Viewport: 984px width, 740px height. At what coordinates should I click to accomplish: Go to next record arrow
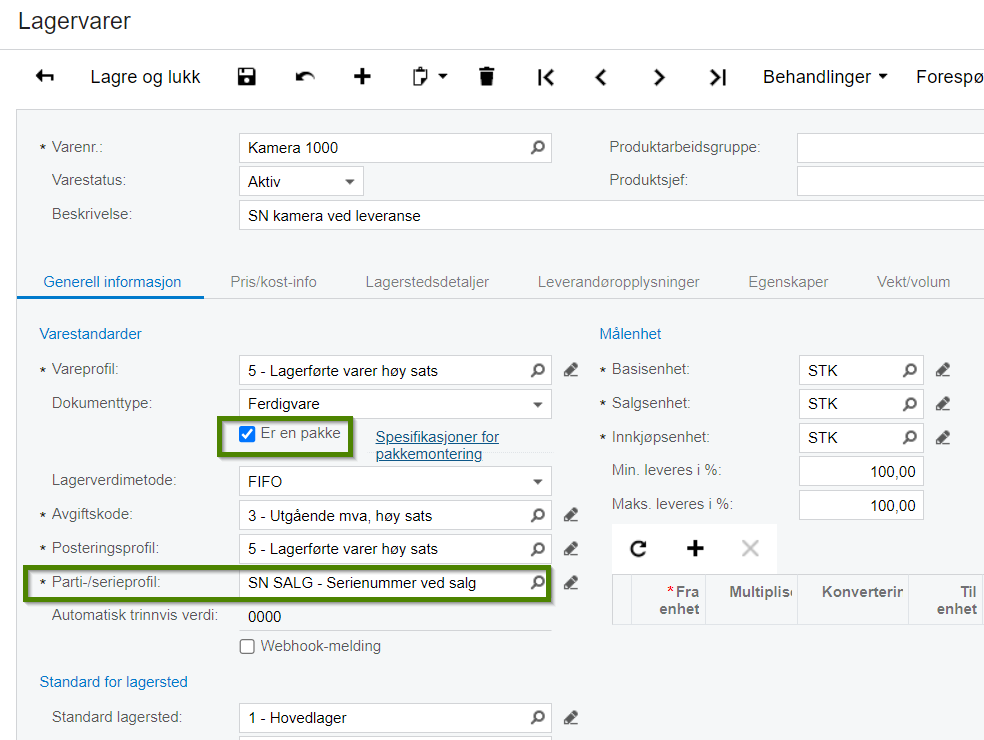pos(658,77)
